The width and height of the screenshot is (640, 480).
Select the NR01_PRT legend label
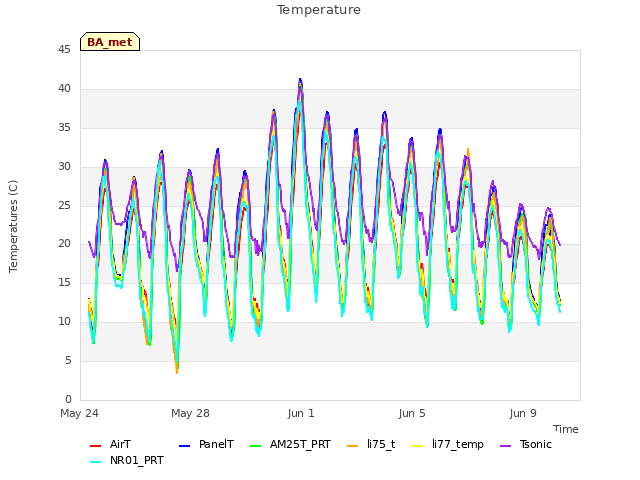point(137,460)
